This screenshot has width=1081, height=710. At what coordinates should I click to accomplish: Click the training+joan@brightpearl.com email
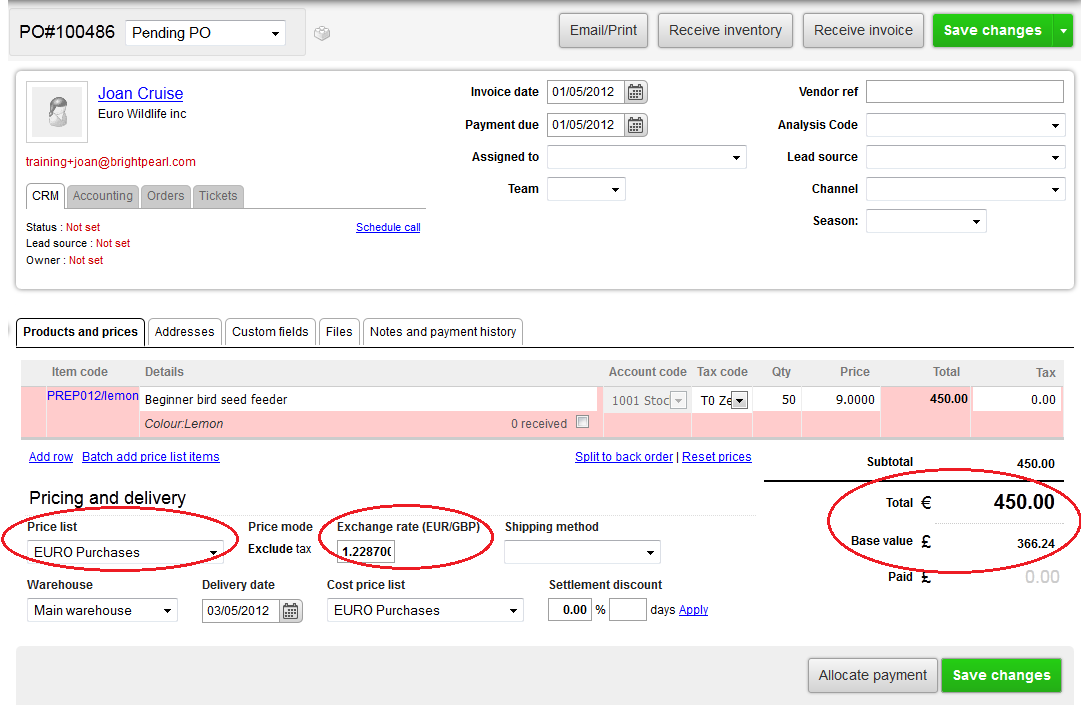click(111, 162)
